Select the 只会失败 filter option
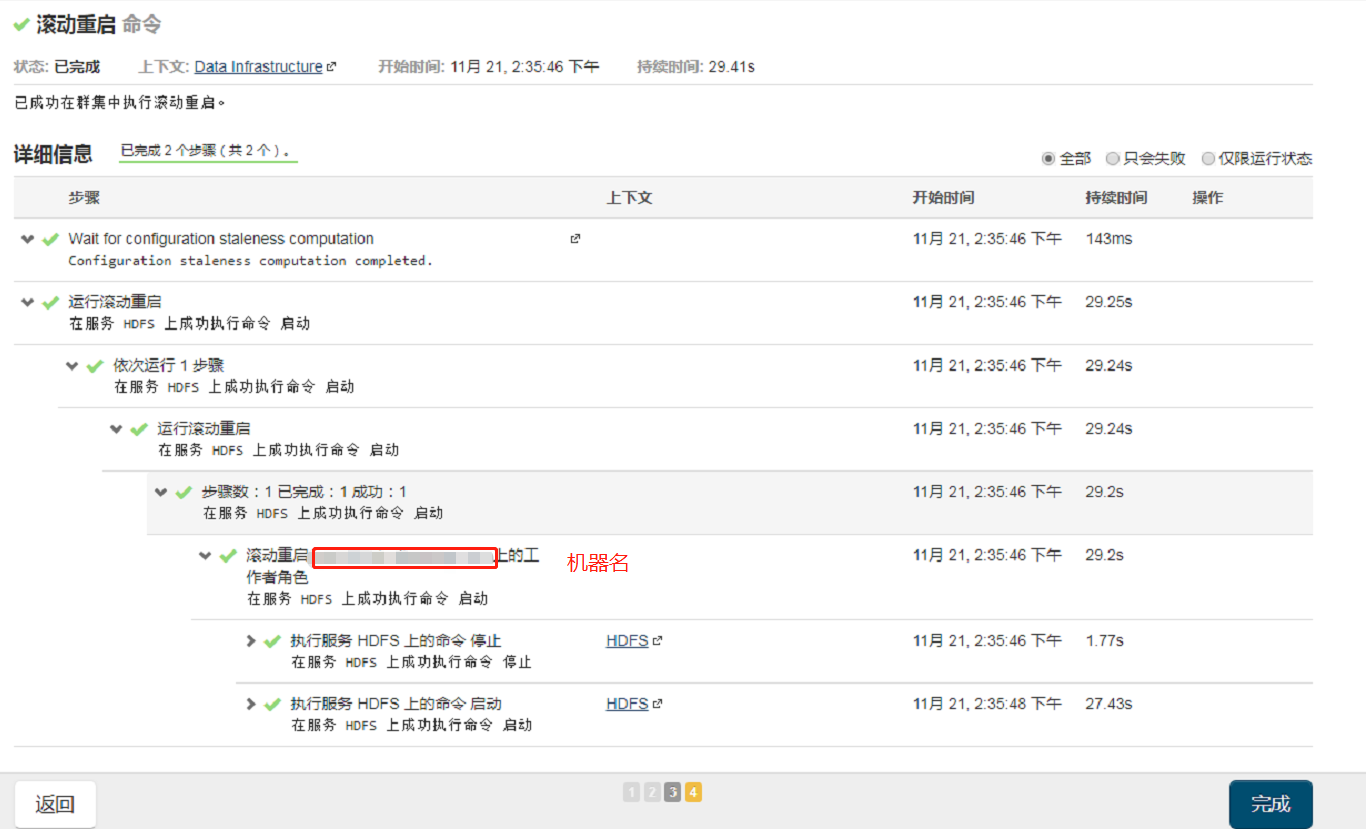The height and width of the screenshot is (829, 1366). point(1112,158)
